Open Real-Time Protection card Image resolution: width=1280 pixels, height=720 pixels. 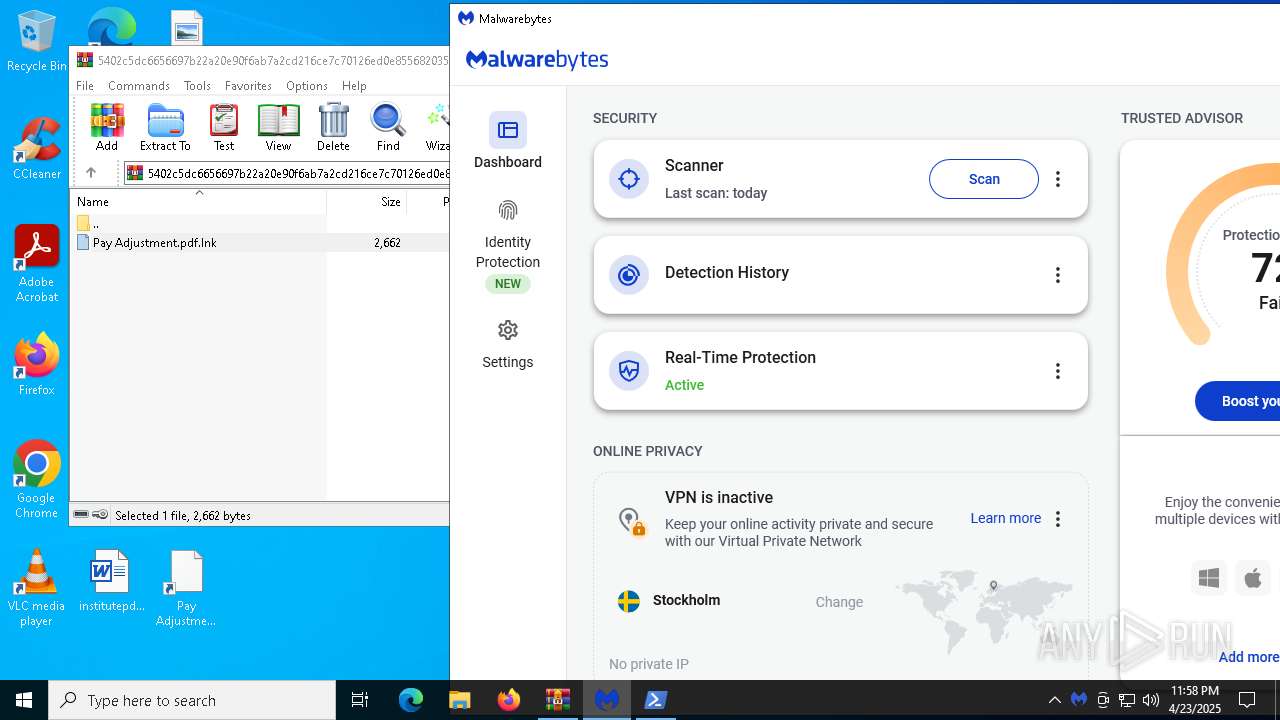pyautogui.click(x=840, y=371)
